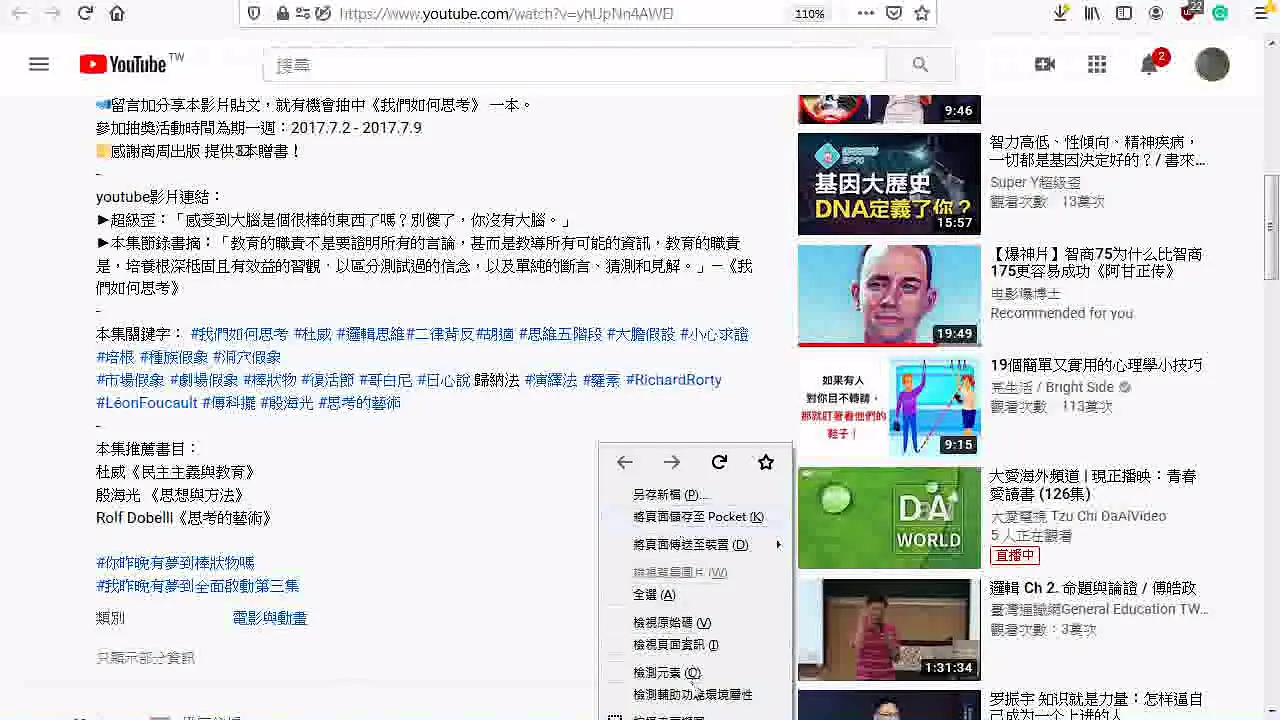The image size is (1280, 720).
Task: Save page to Pocket from address bar icon
Action: (894, 14)
